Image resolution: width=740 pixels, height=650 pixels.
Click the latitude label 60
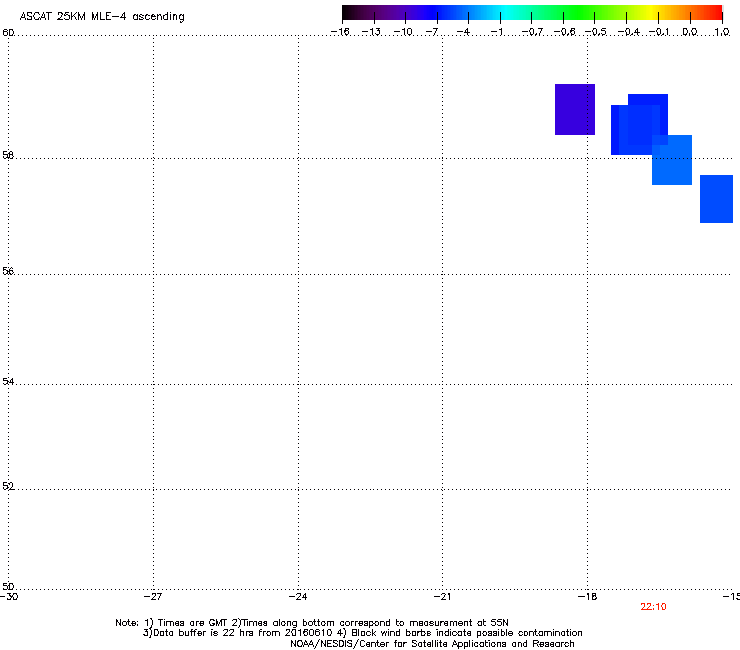[8, 33]
